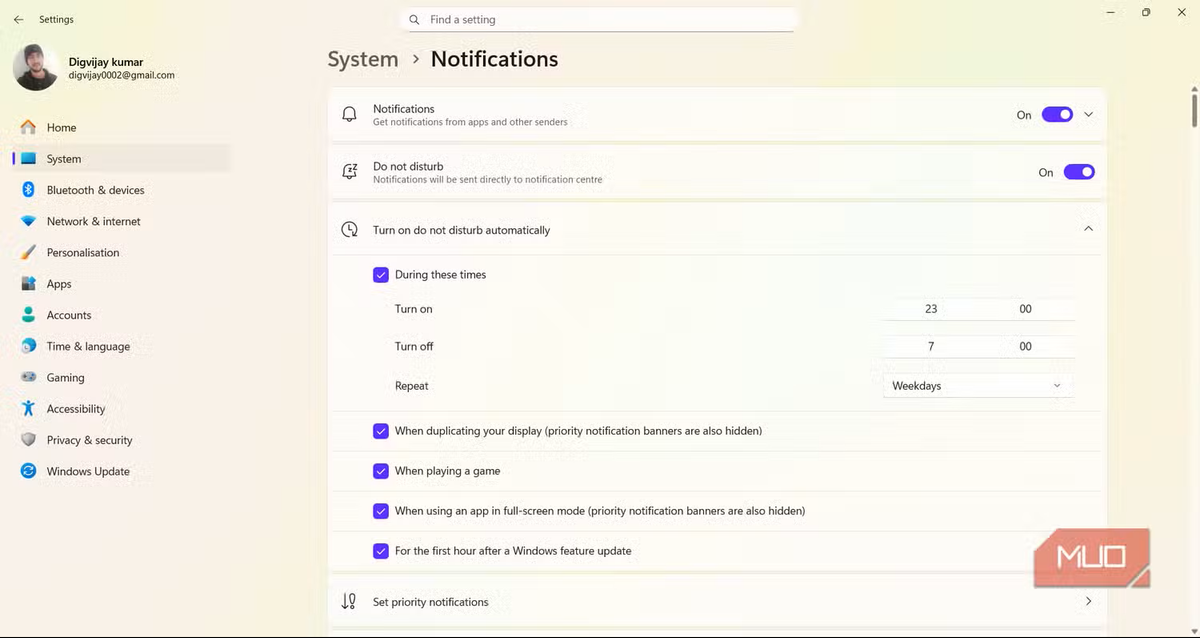Open the Network & internet wifi icon

28,221
